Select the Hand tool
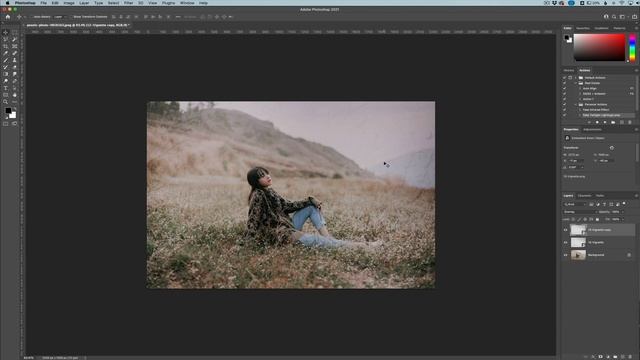 tap(15, 95)
